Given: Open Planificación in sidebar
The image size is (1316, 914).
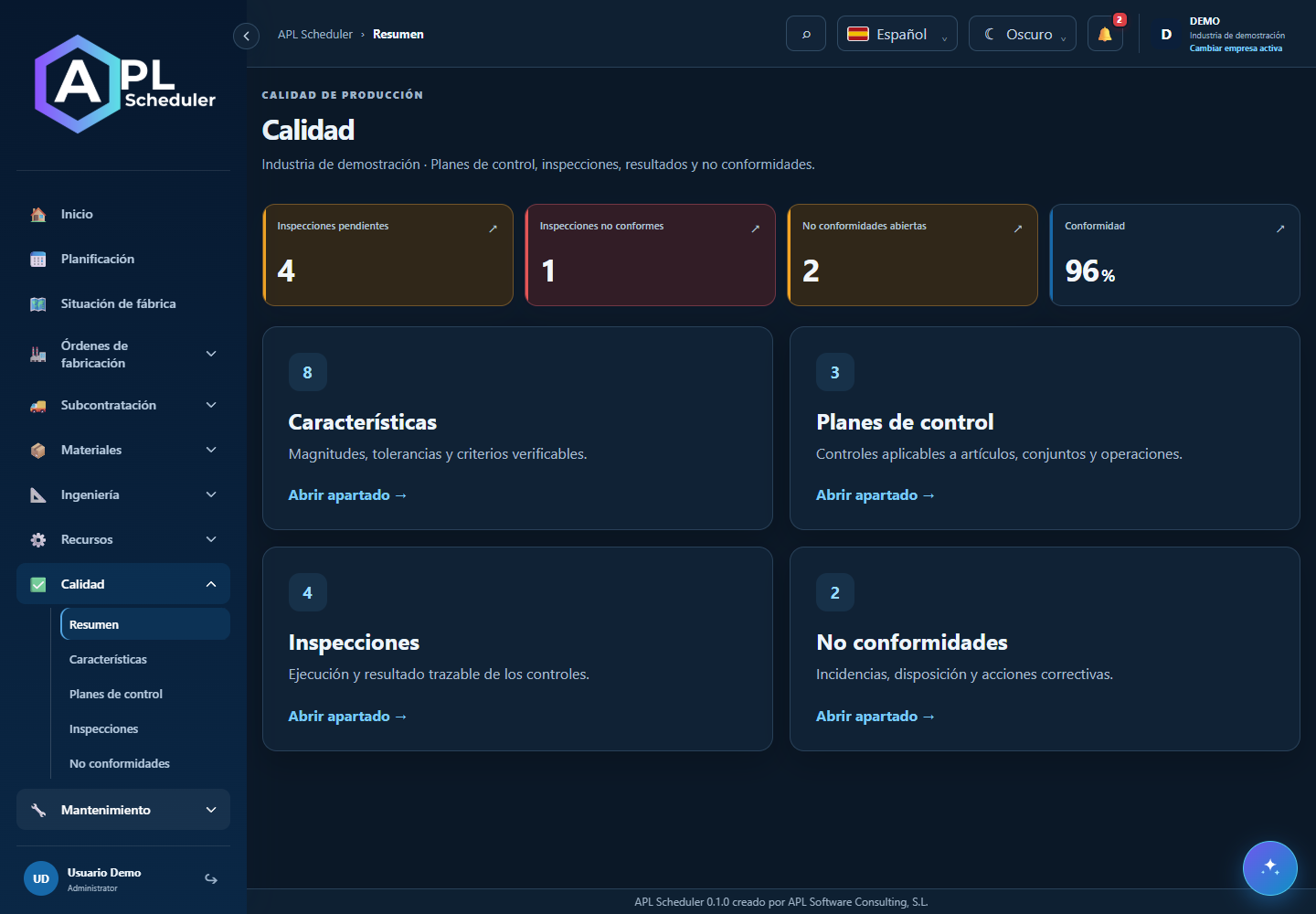Looking at the screenshot, I should click(x=123, y=259).
